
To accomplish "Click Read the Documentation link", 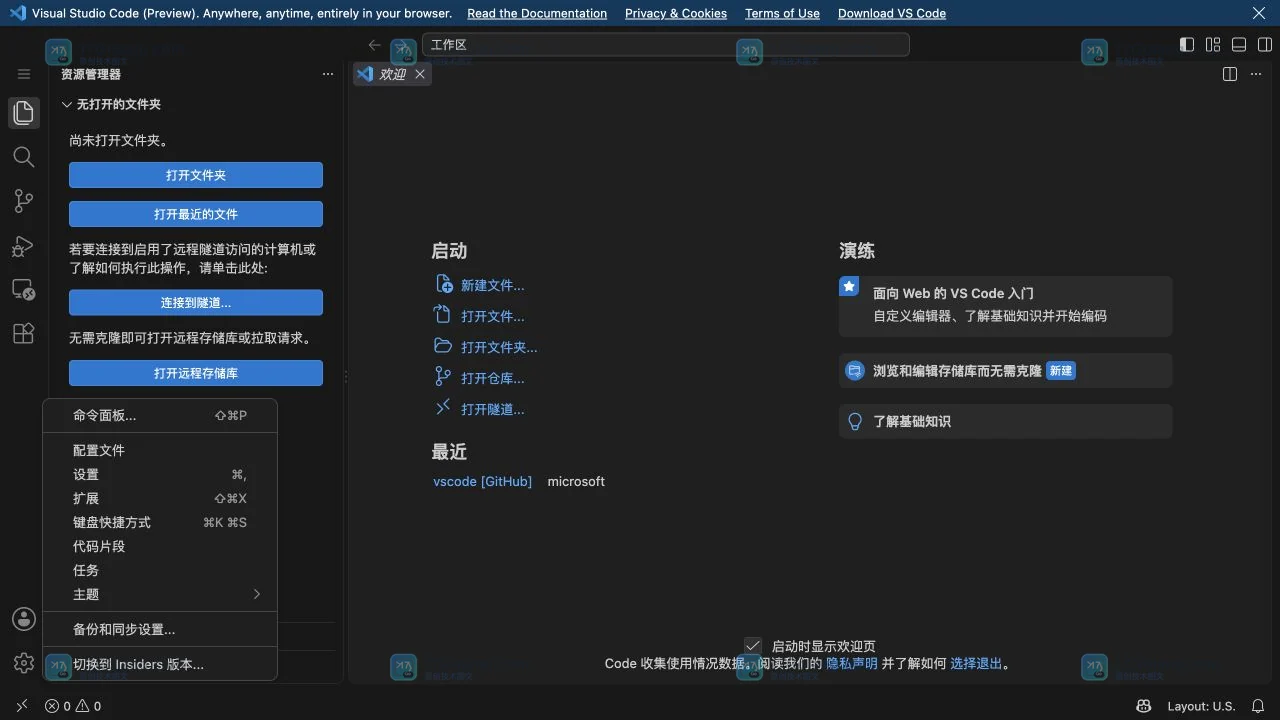I will [537, 13].
